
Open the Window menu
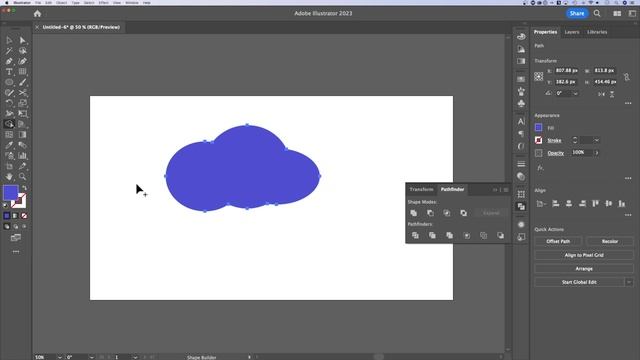(131, 2)
